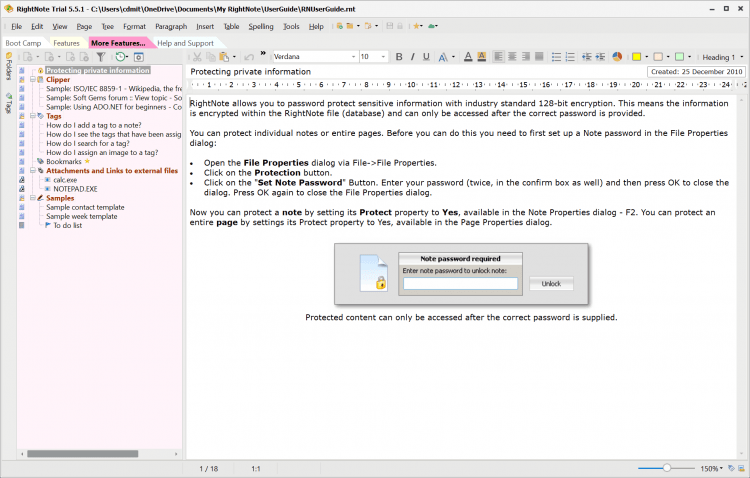Cut selection with scissors icon
This screenshot has width=750, height=478.
pos(197,57)
